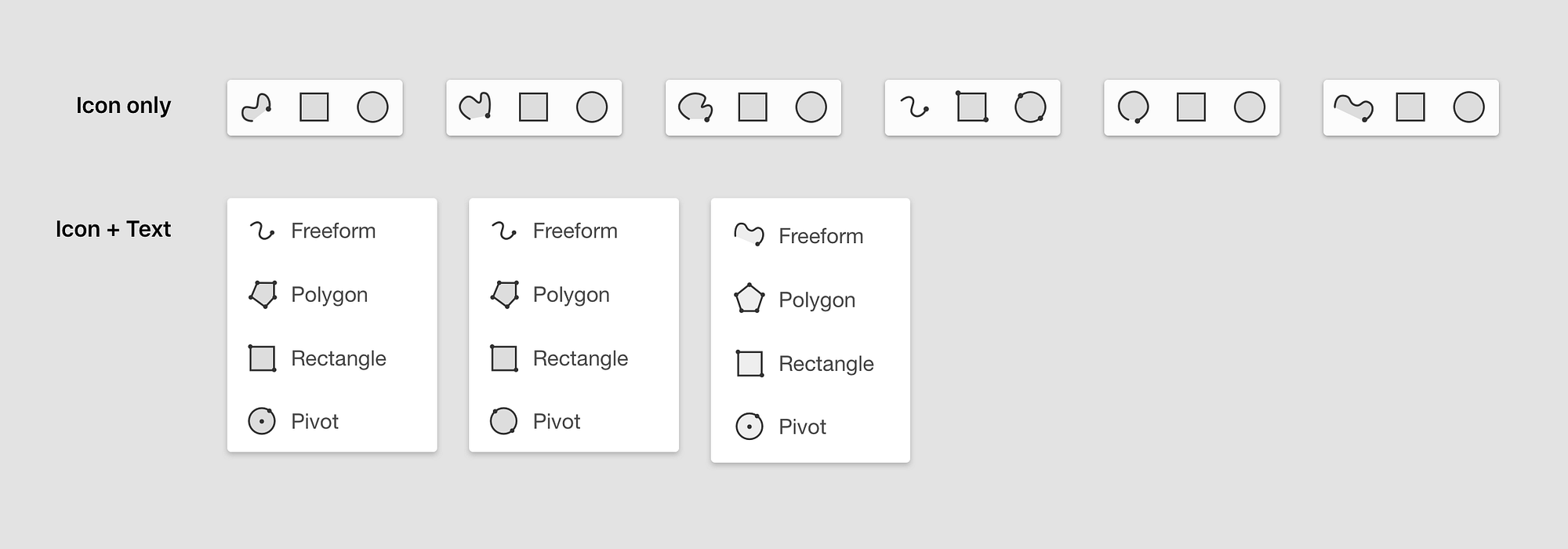Click the Pivot icon without a center dot

click(x=503, y=421)
